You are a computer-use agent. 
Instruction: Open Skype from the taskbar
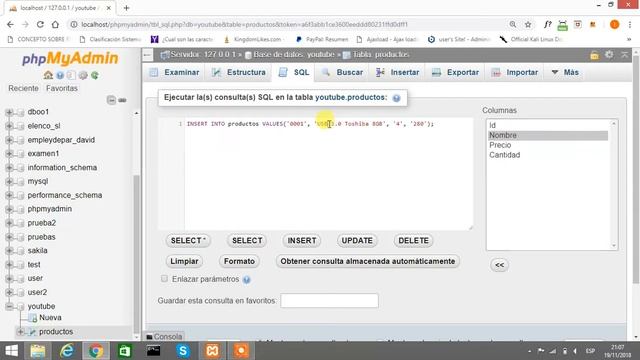[x=183, y=351]
